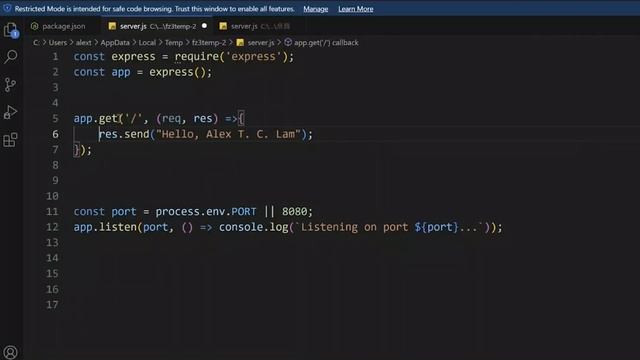
Task: Click variable port on line 11
Action: click(x=124, y=211)
